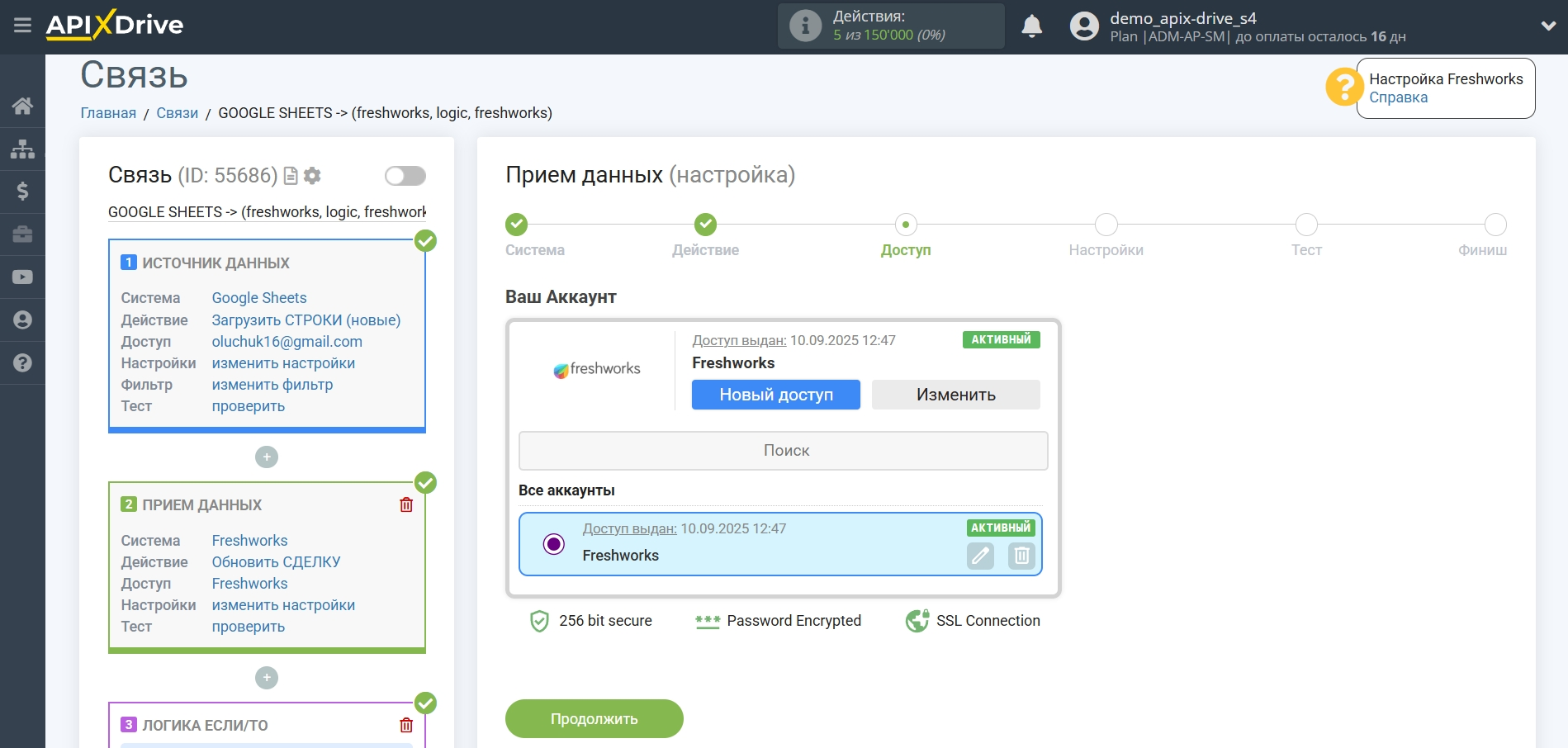Open the connections diagram icon in the sidebar
The width and height of the screenshot is (1568, 748).
coord(22,149)
